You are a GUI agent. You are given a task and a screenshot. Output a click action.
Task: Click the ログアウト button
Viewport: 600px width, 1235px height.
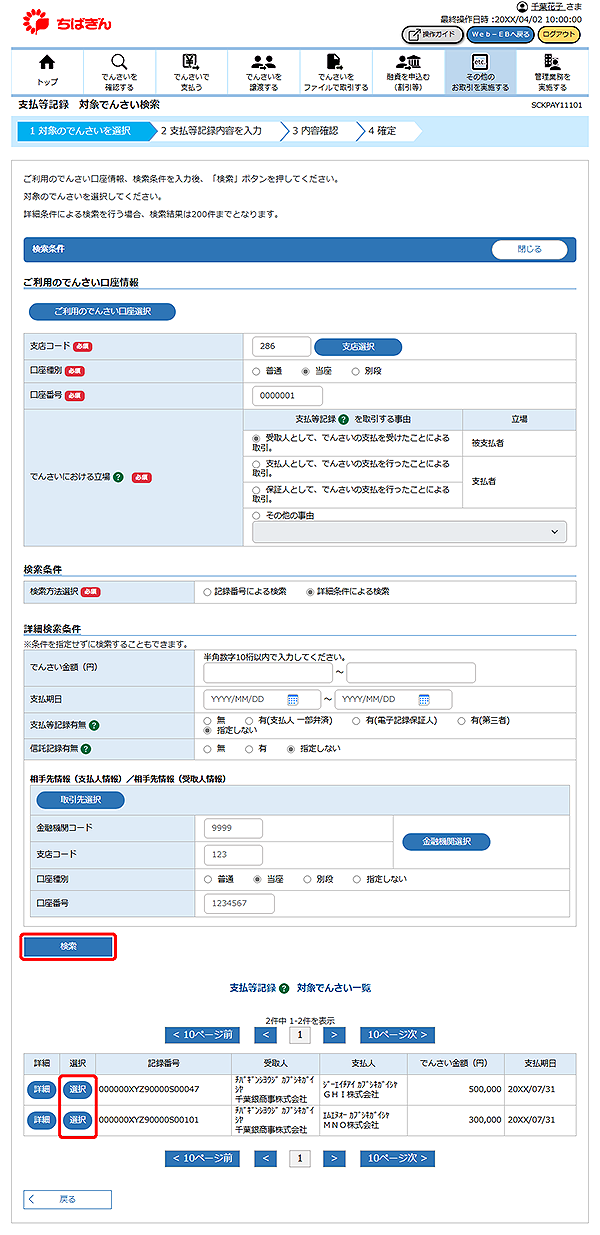click(x=559, y=35)
